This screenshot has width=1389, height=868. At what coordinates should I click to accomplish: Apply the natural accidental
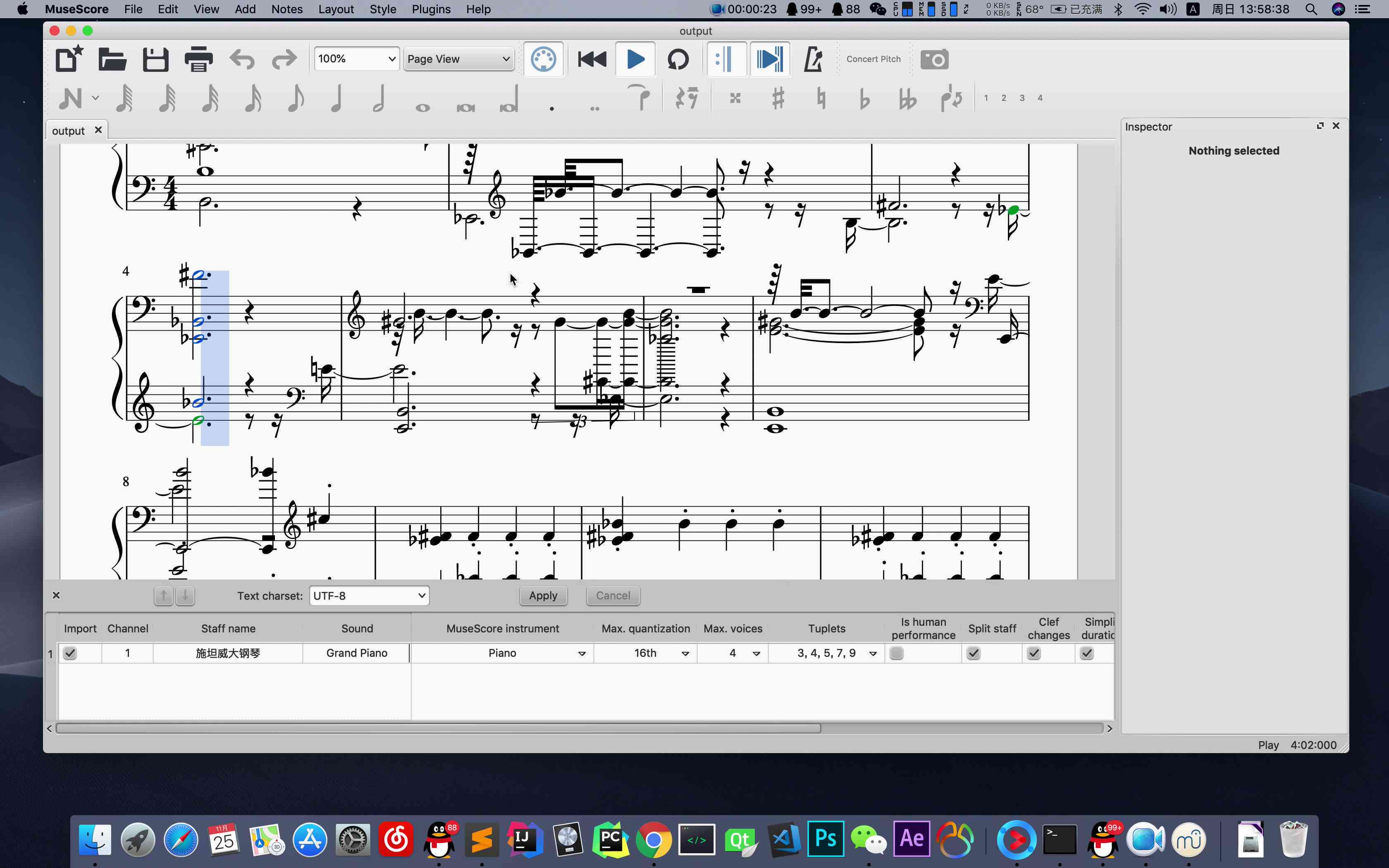[x=821, y=98]
